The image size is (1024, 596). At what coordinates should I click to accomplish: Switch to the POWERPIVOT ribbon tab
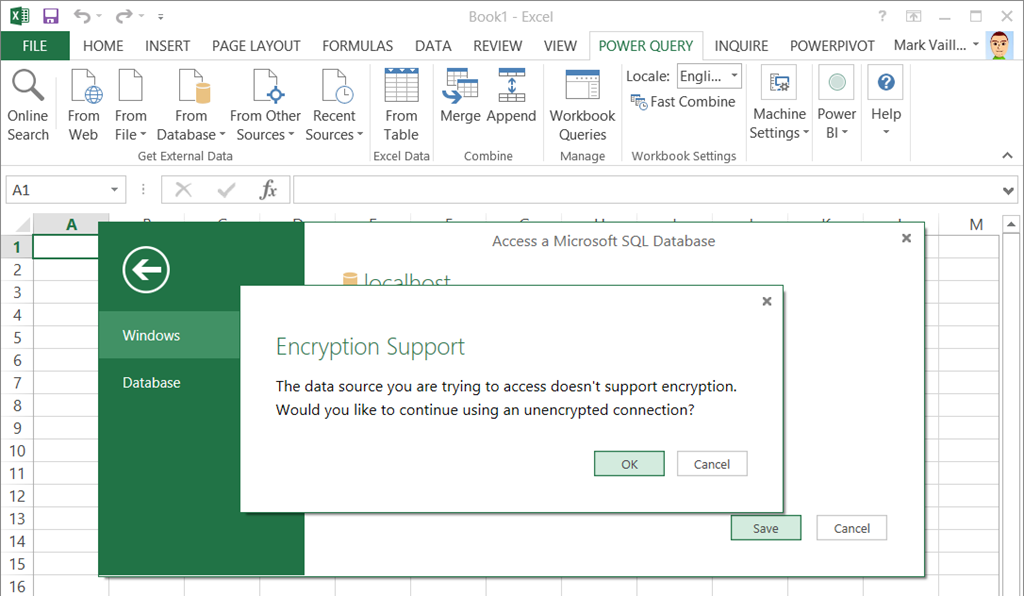[832, 45]
